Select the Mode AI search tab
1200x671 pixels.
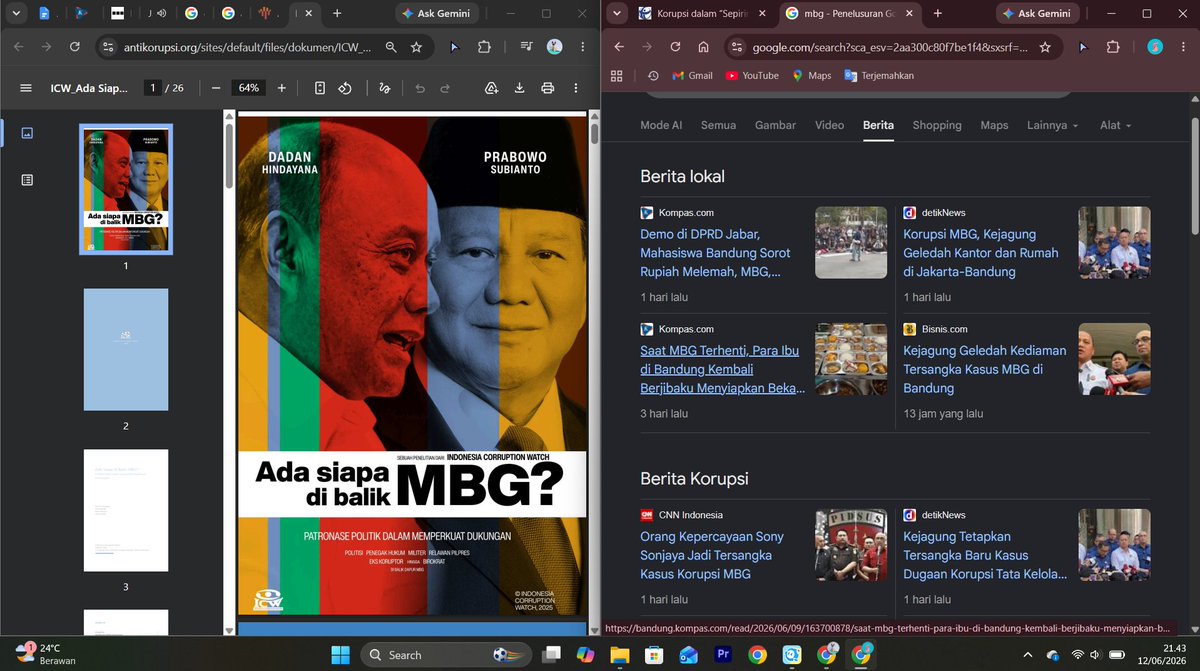tap(661, 125)
